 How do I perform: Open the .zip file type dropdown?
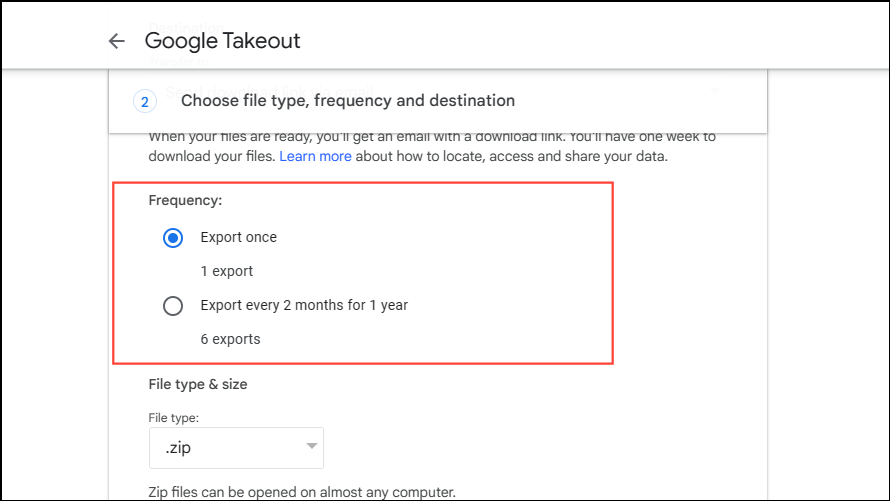236,447
